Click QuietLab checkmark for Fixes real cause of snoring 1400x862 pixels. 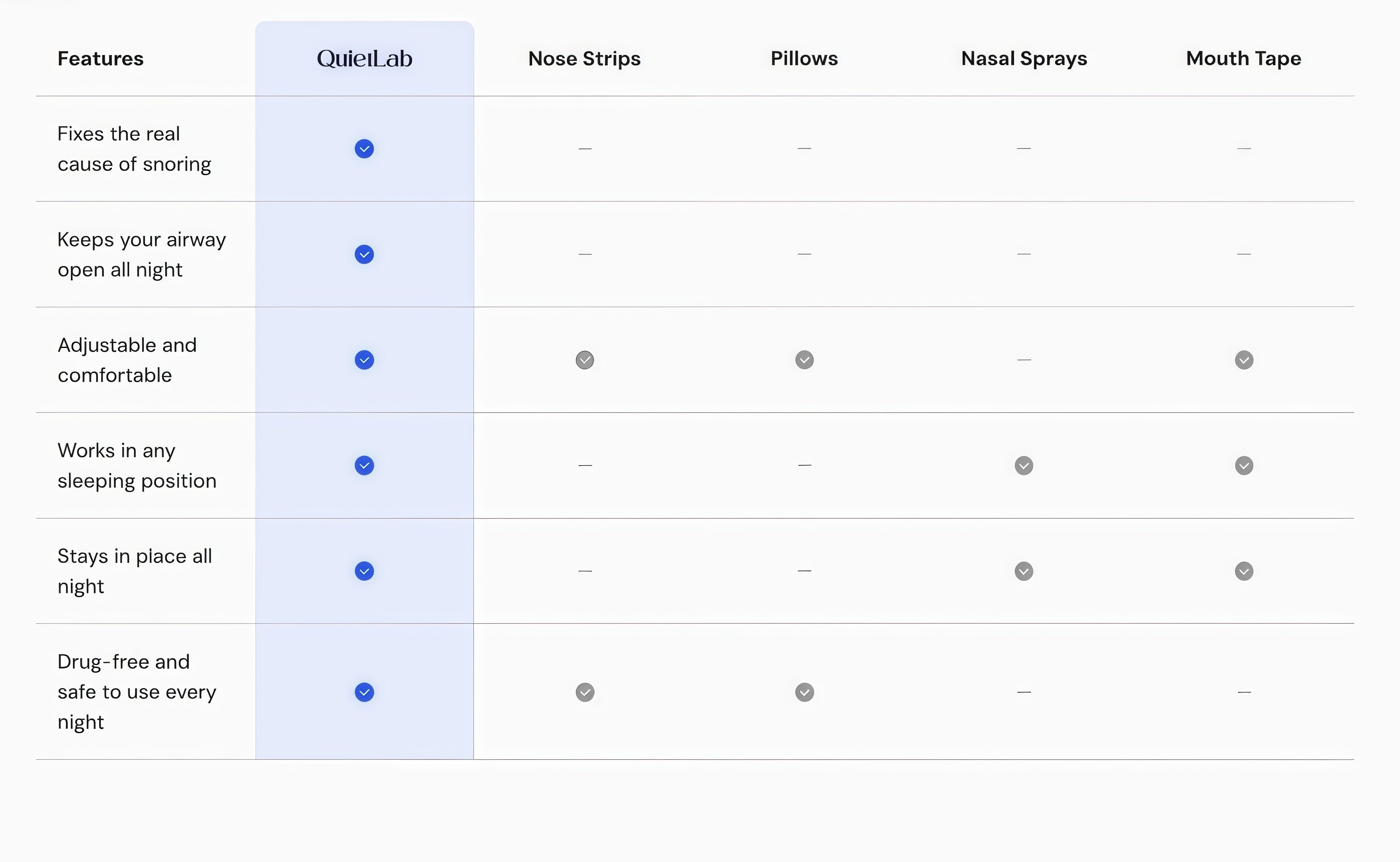pos(364,149)
